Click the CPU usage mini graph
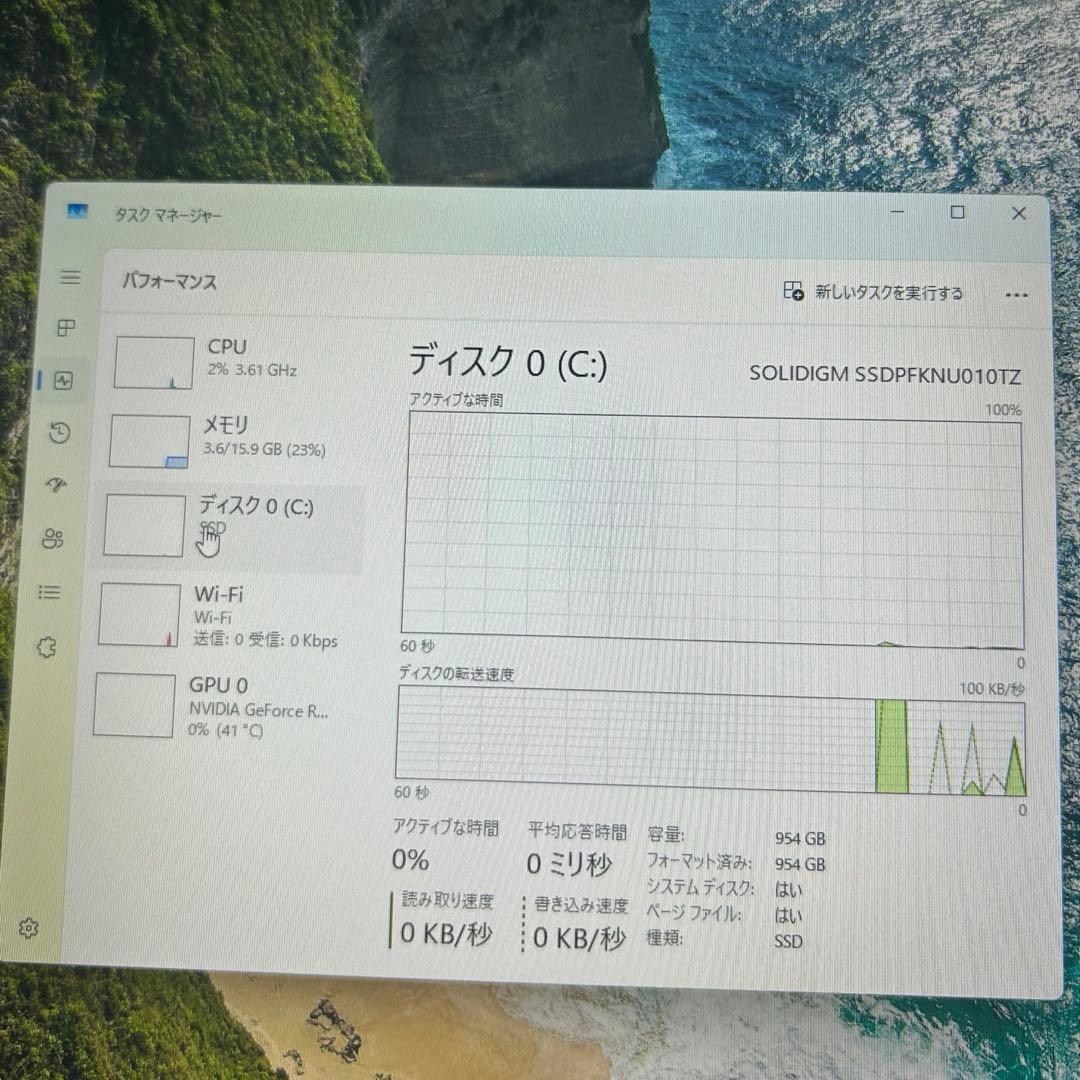The width and height of the screenshot is (1080, 1080). [153, 361]
